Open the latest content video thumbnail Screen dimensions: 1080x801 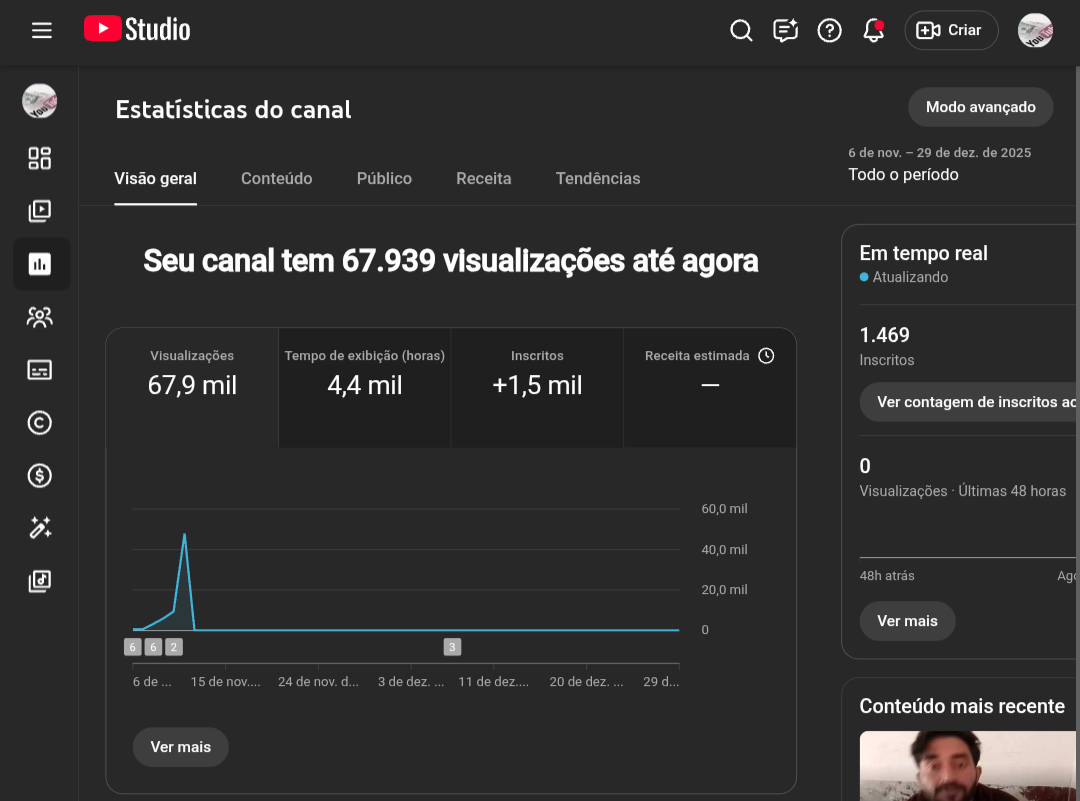968,765
